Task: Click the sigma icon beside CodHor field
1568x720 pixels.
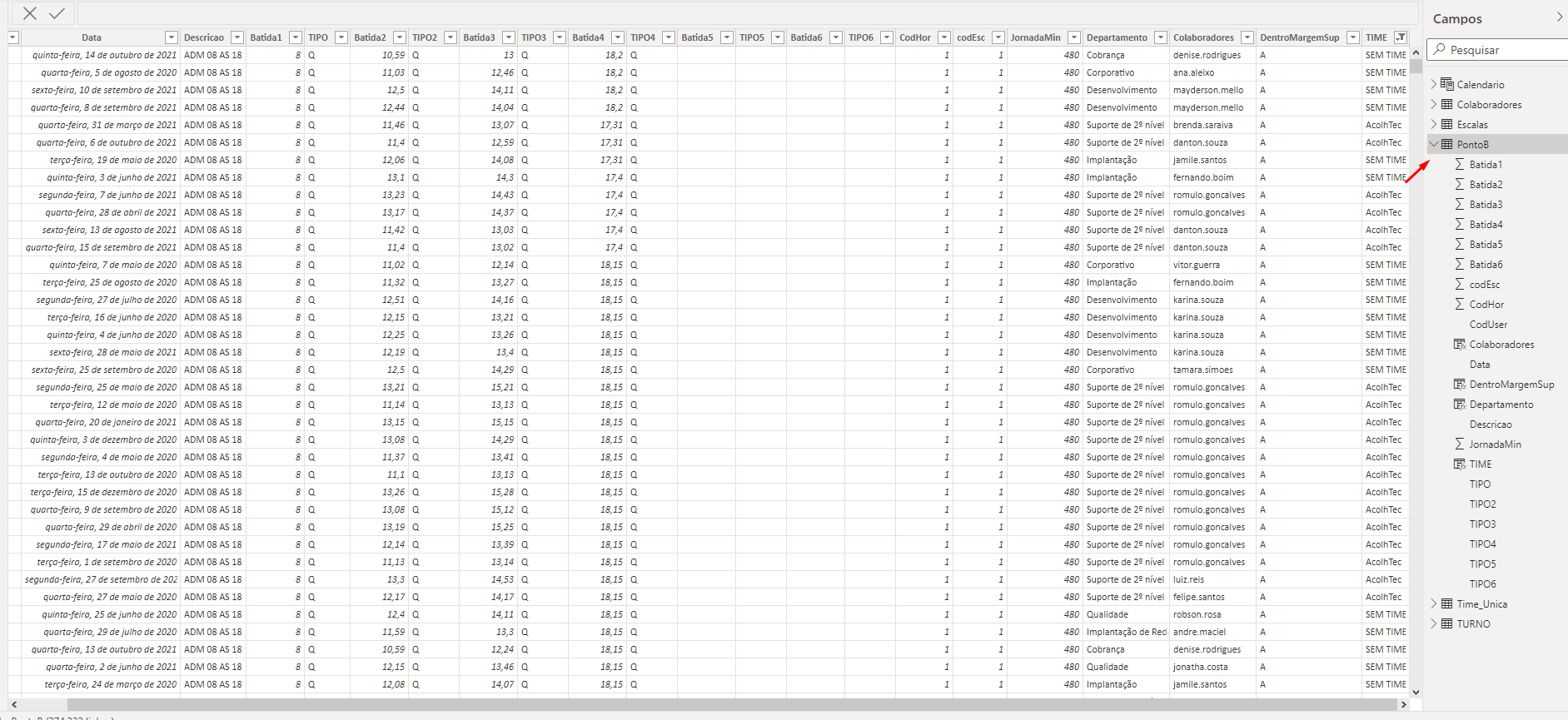Action: tap(1460, 304)
